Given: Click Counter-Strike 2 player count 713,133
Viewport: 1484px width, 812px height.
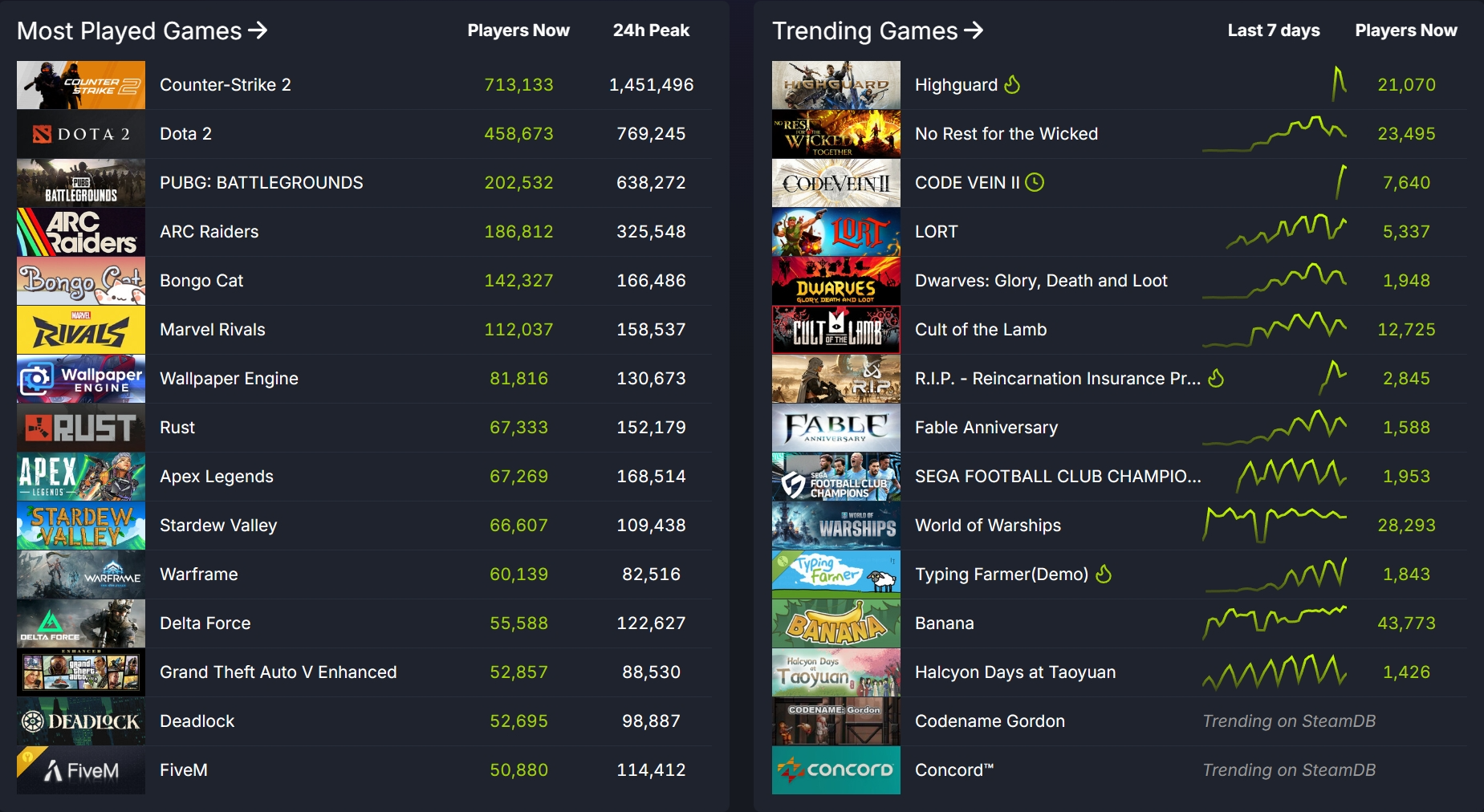Looking at the screenshot, I should click(518, 85).
